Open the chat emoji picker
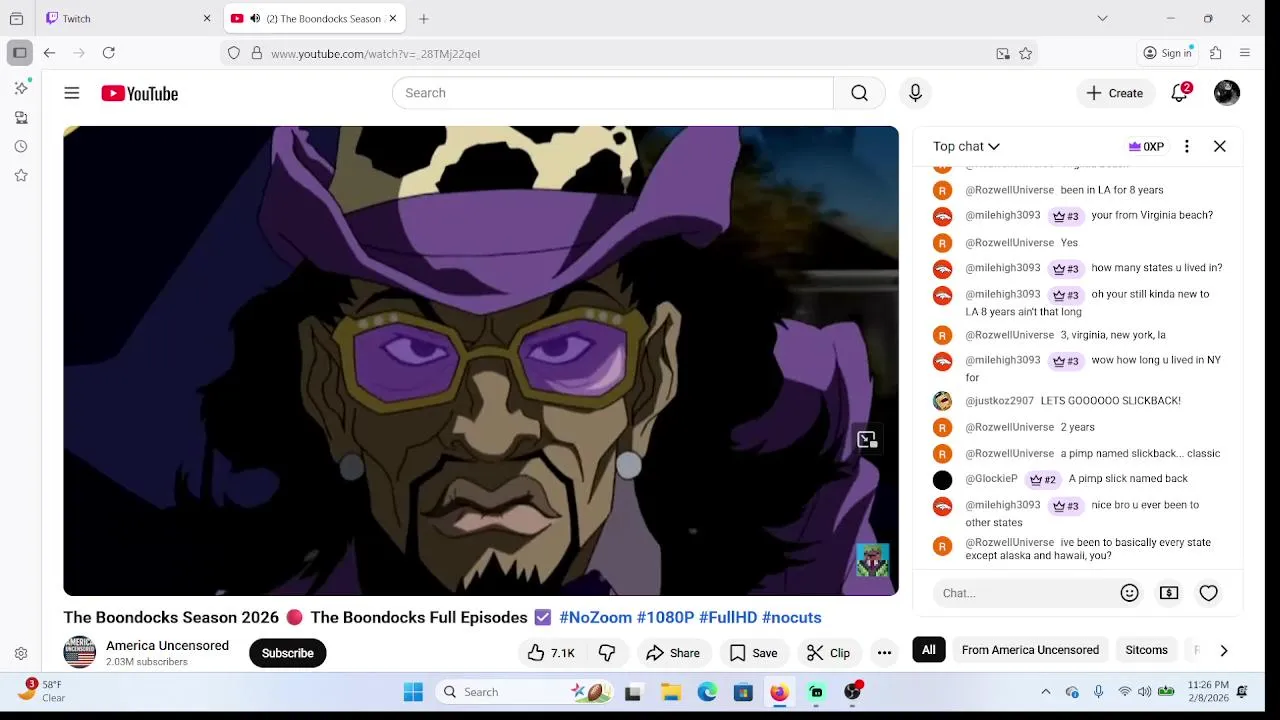Screen dimensions: 1280x720 [x=1130, y=593]
